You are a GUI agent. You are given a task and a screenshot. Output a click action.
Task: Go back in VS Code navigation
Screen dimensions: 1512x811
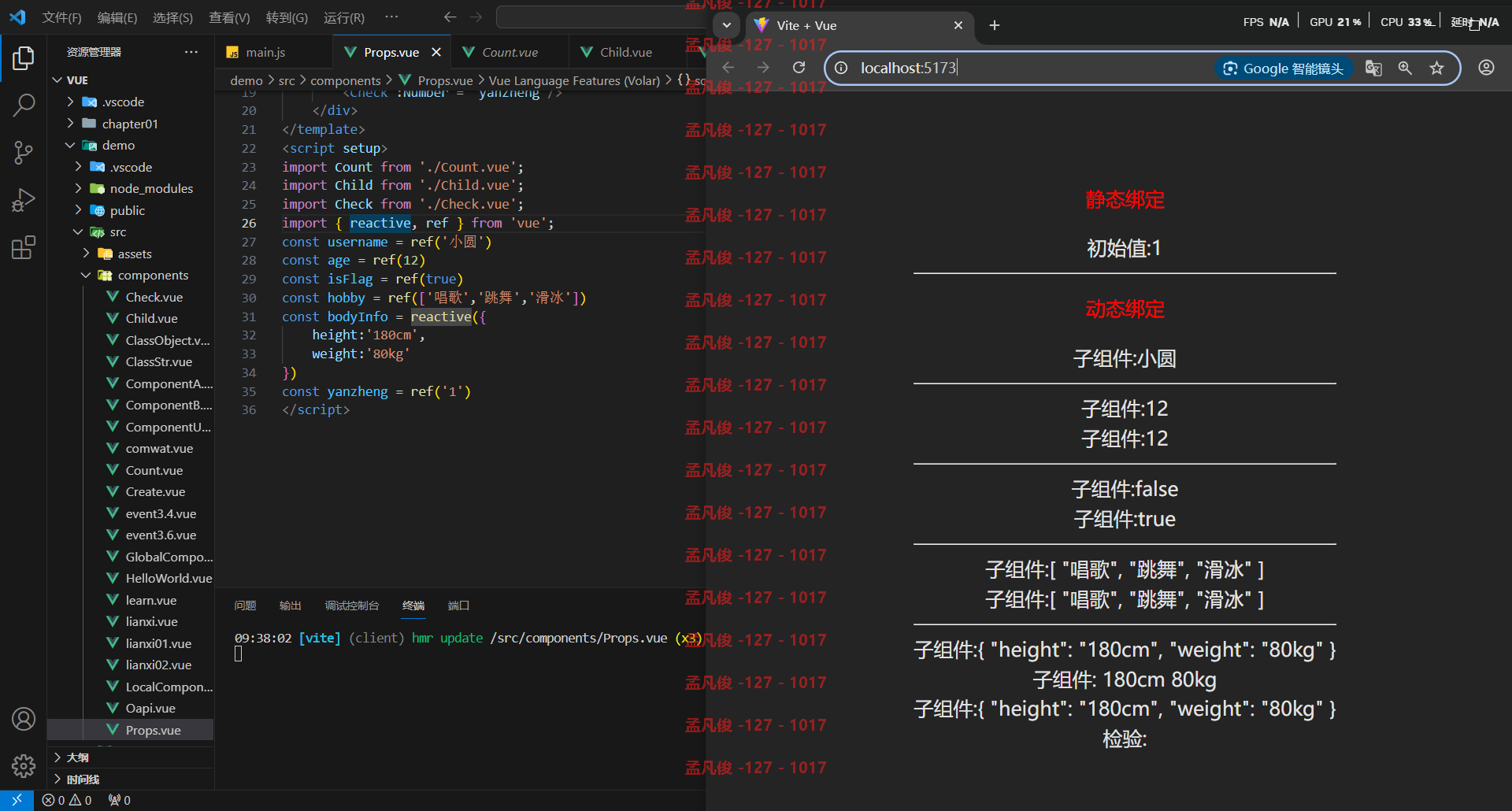(x=450, y=17)
